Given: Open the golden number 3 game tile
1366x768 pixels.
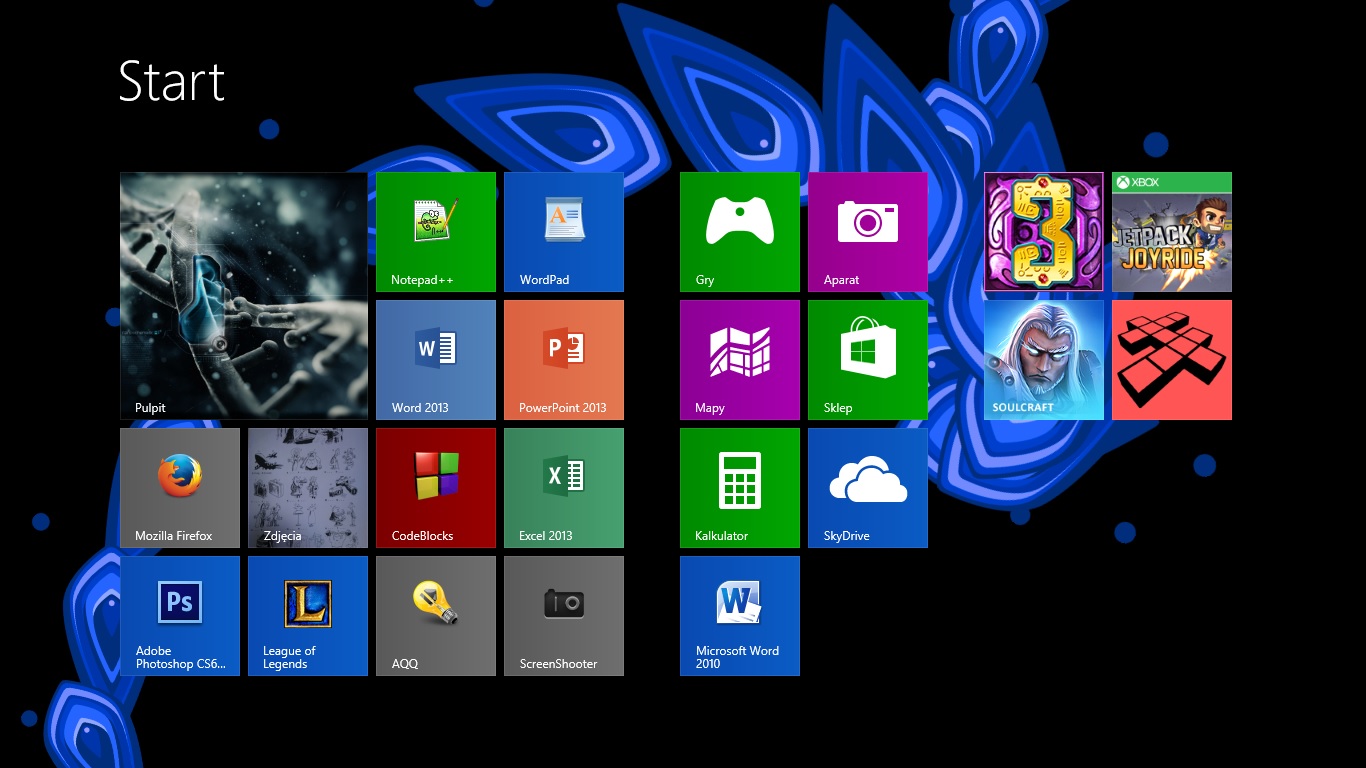Looking at the screenshot, I should (1044, 232).
